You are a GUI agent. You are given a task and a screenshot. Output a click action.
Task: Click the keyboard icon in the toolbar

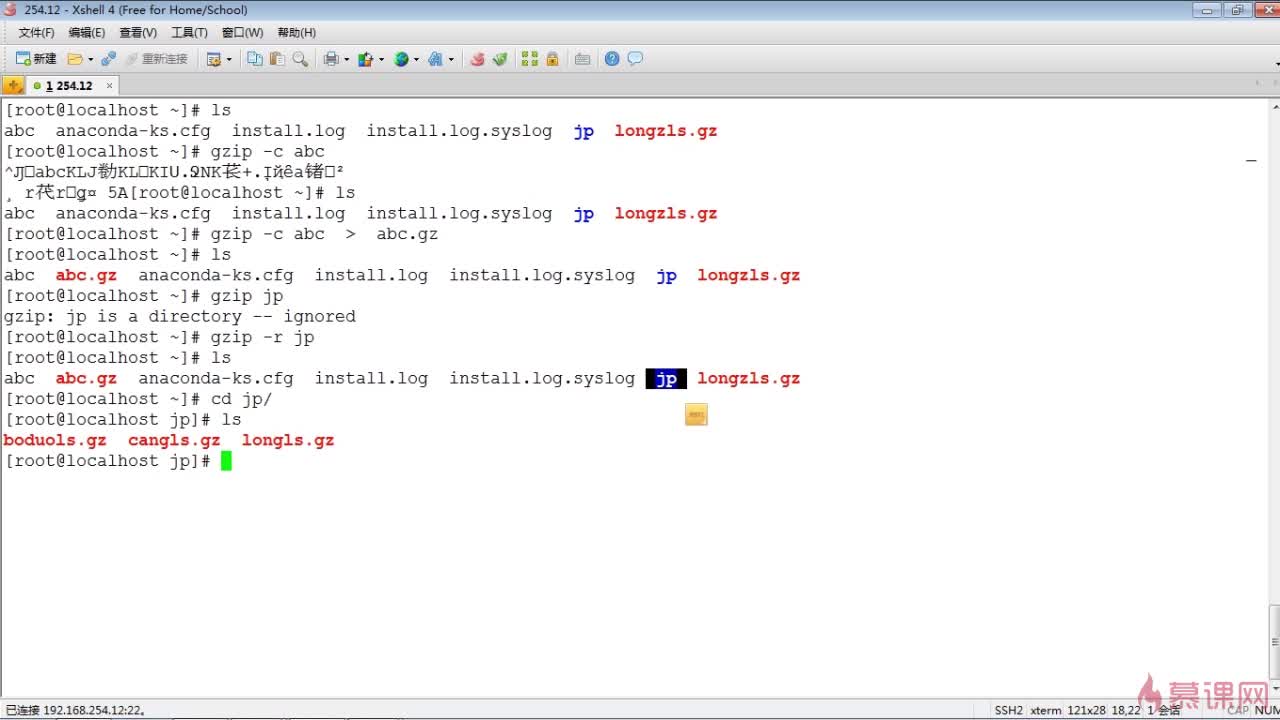point(582,59)
